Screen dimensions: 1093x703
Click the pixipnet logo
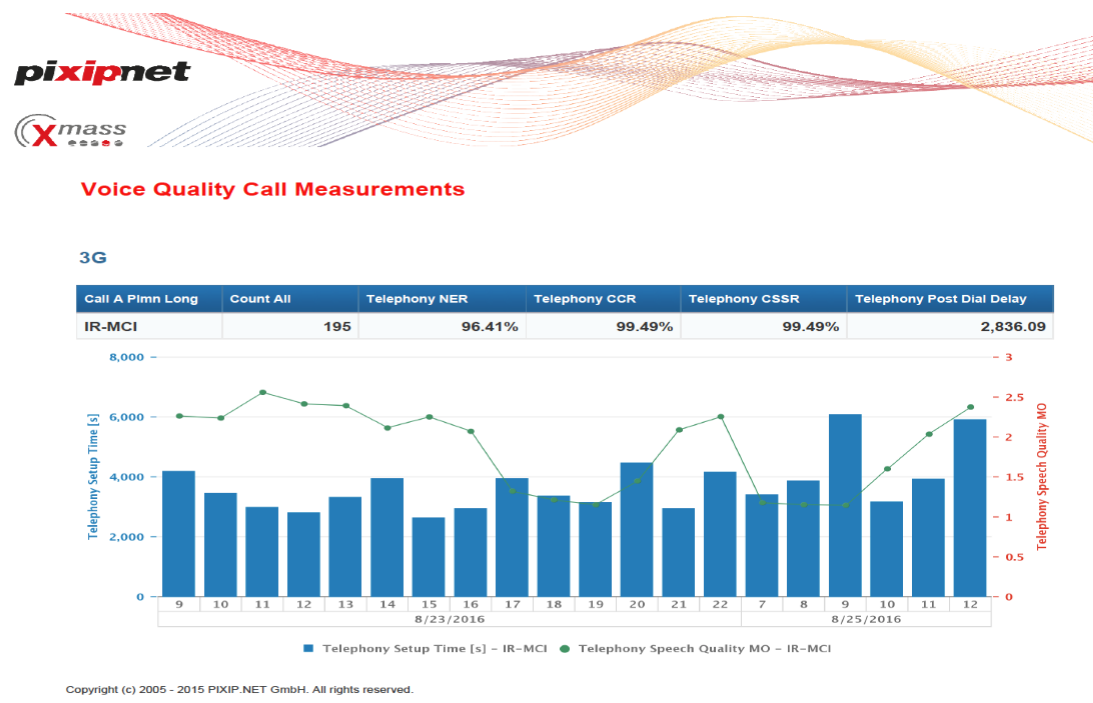(x=102, y=72)
